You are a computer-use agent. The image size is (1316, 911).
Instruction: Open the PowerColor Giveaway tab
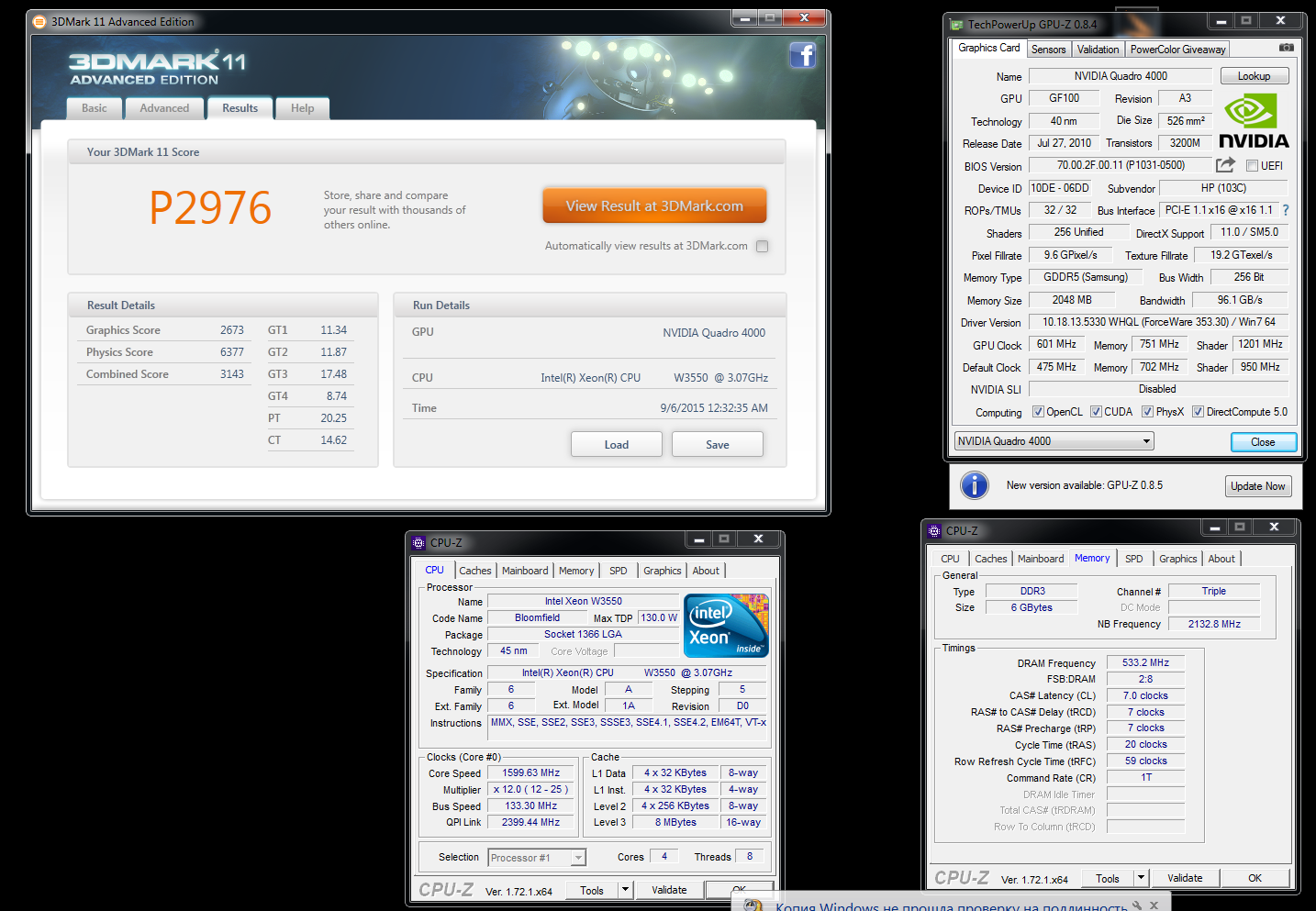[1177, 50]
